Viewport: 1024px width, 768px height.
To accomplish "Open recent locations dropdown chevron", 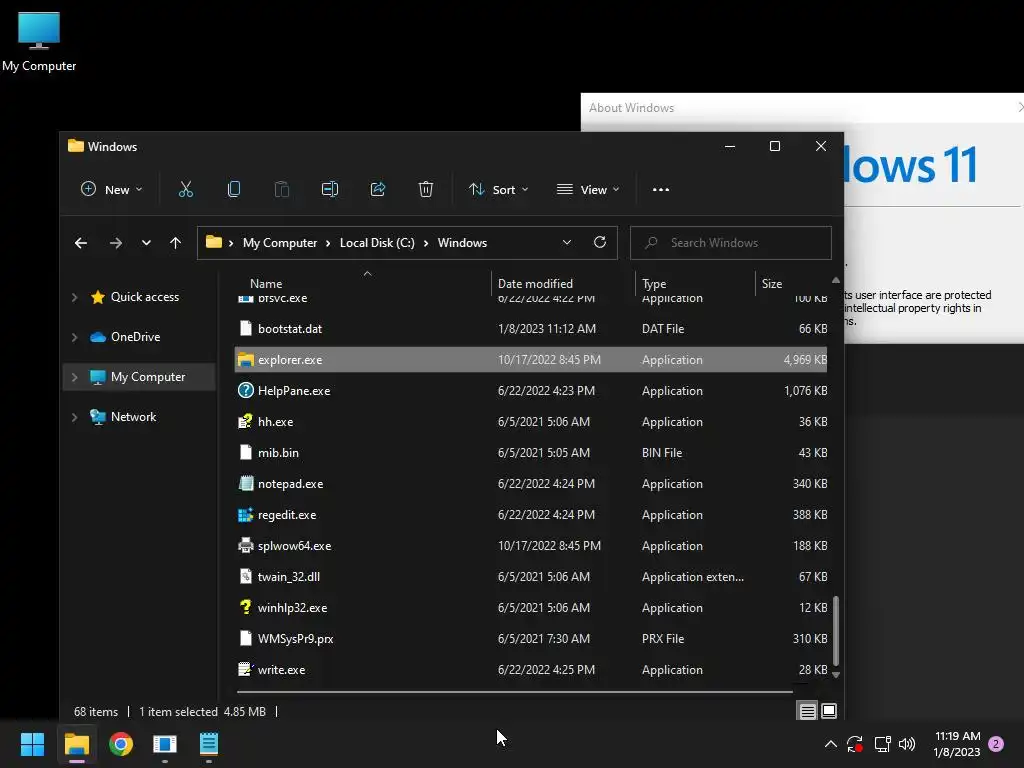I will tap(146, 243).
